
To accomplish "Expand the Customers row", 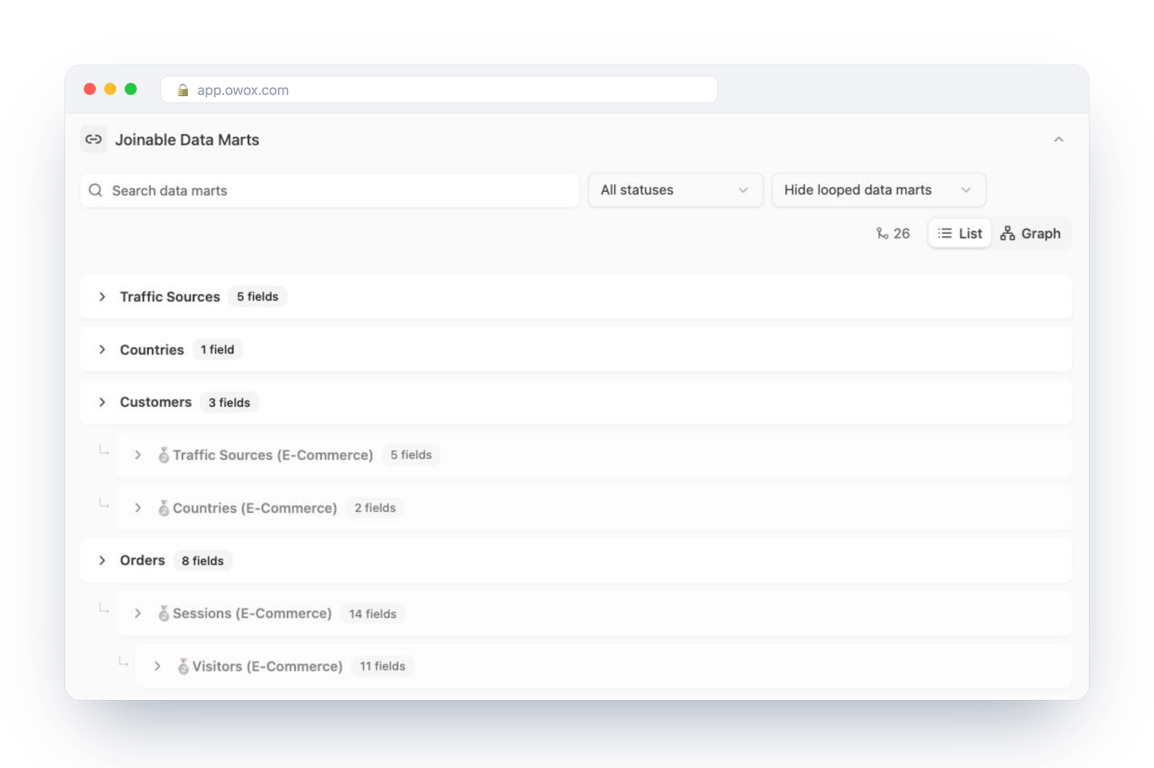I will coord(102,402).
